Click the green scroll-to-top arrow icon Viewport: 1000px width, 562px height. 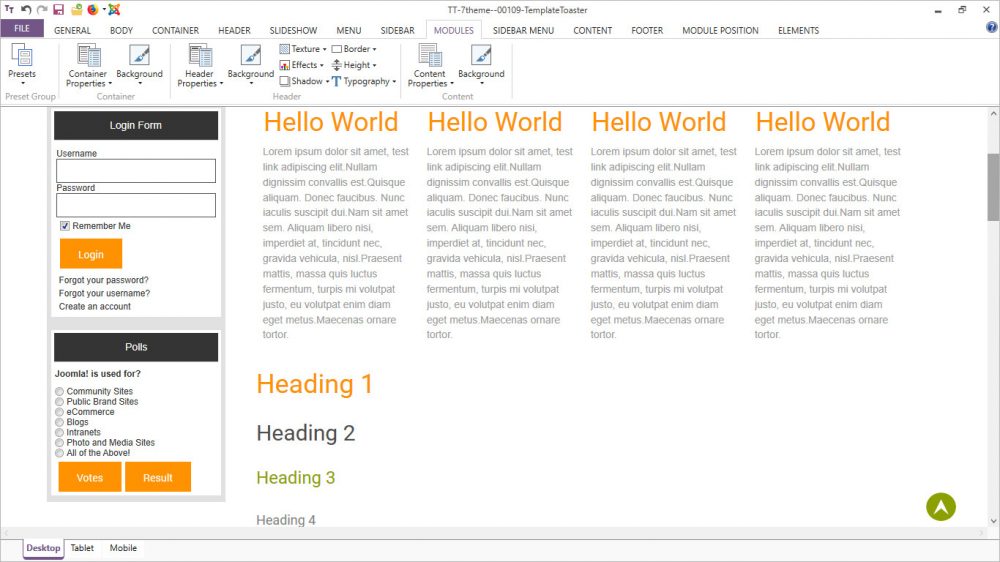click(x=940, y=507)
